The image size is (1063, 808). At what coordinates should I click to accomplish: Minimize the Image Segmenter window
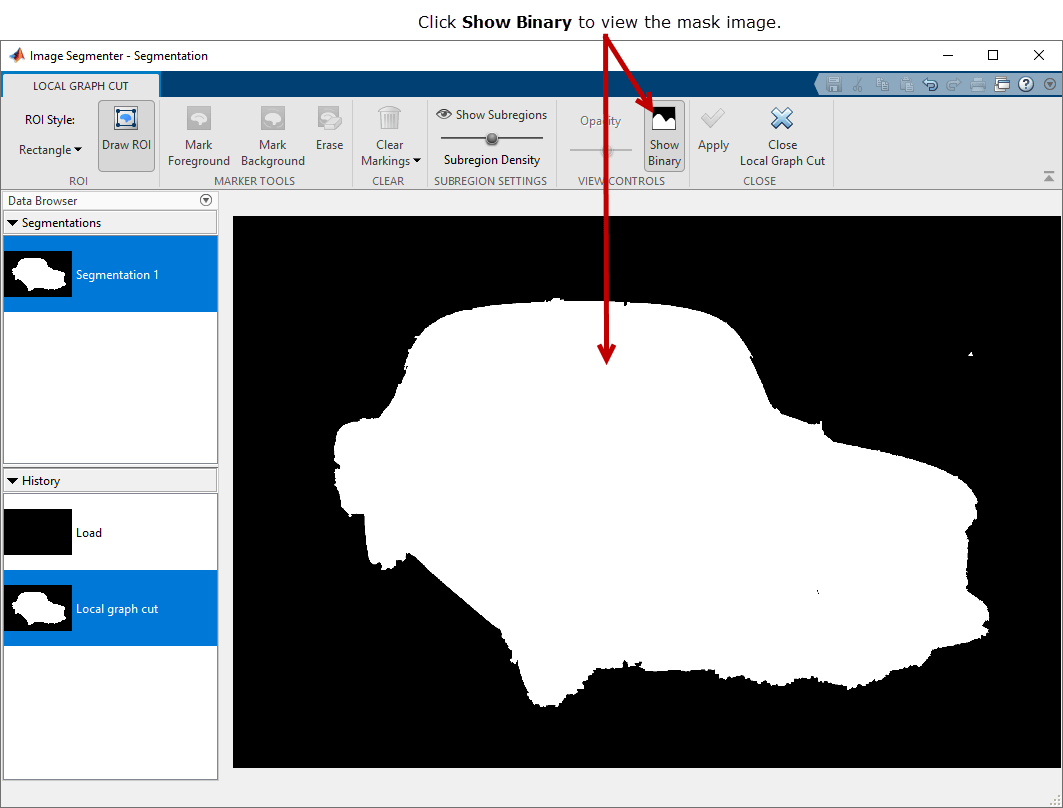948,56
